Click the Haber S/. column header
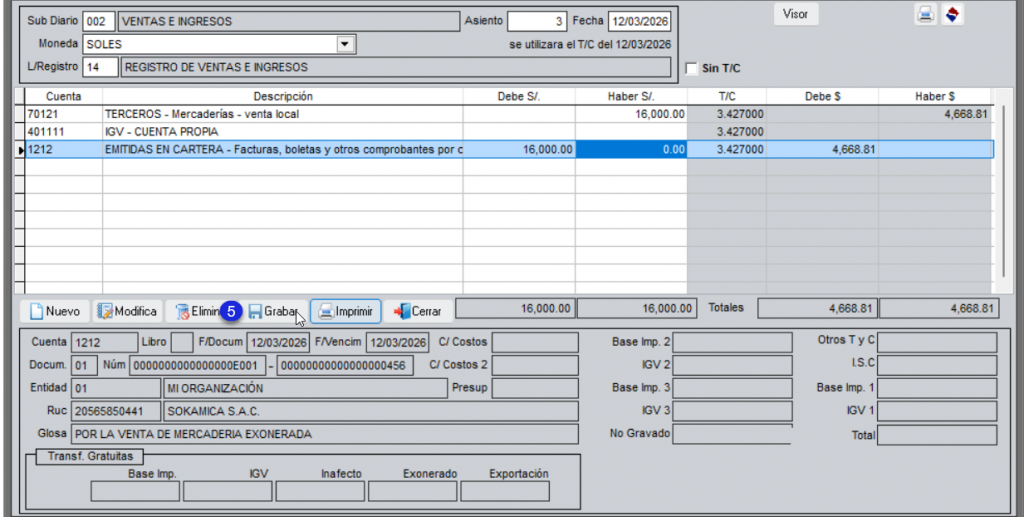1024x517 pixels. coord(631,97)
